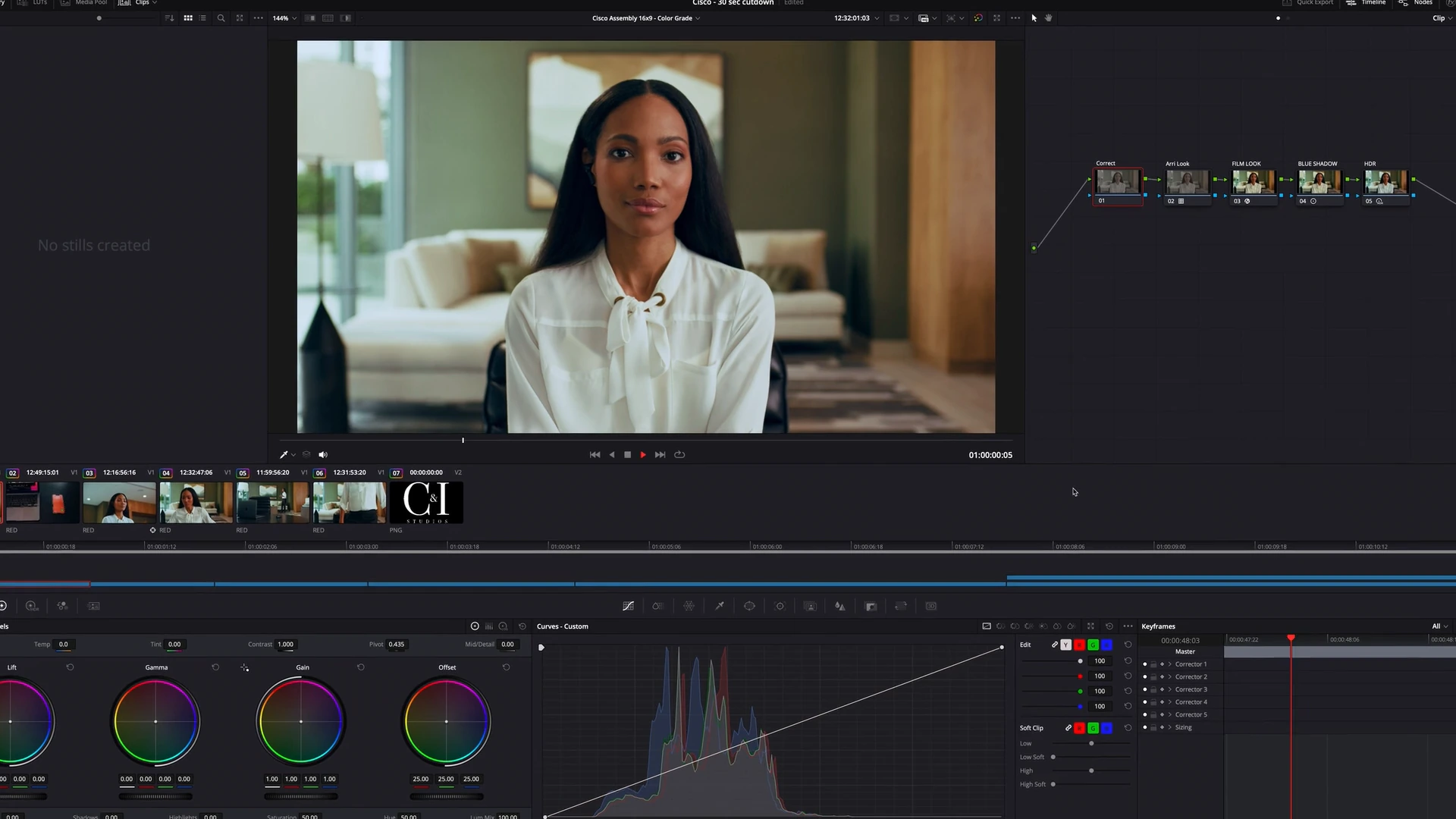This screenshot has height=819, width=1456.
Task: Toggle the red Soft Clip channel
Action: [x=1079, y=728]
